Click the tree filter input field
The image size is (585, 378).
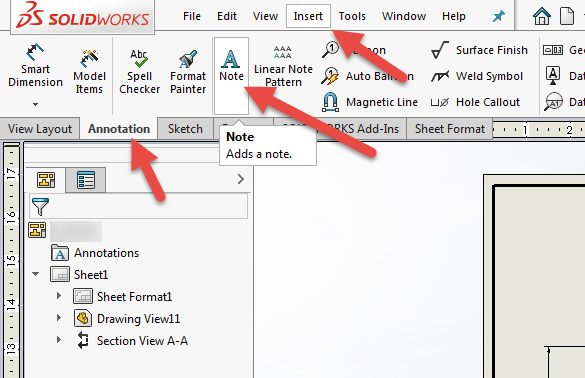click(x=138, y=206)
